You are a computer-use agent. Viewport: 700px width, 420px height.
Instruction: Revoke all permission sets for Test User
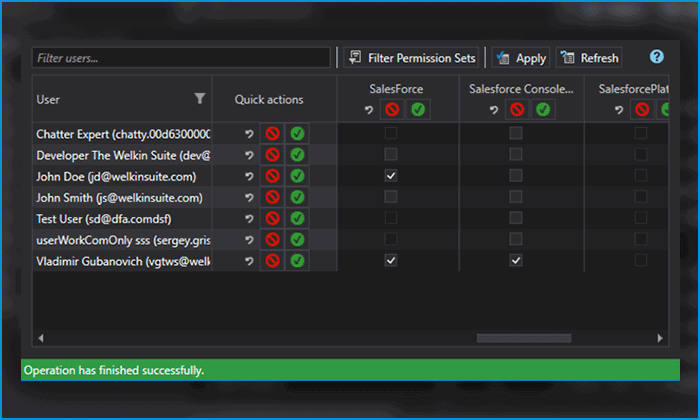(x=272, y=218)
